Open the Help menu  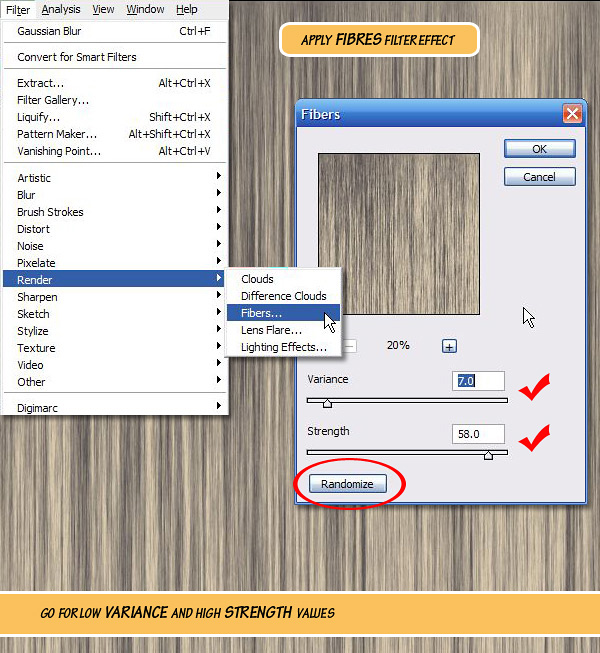pos(187,9)
